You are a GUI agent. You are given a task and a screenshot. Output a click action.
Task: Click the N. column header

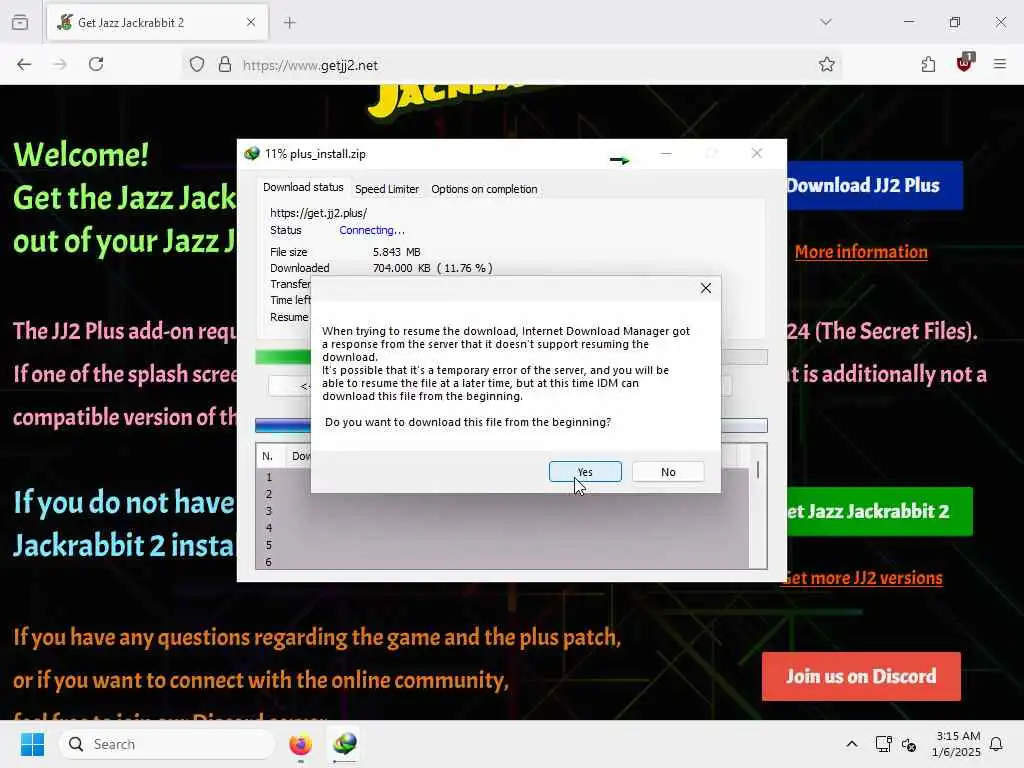tap(270, 456)
